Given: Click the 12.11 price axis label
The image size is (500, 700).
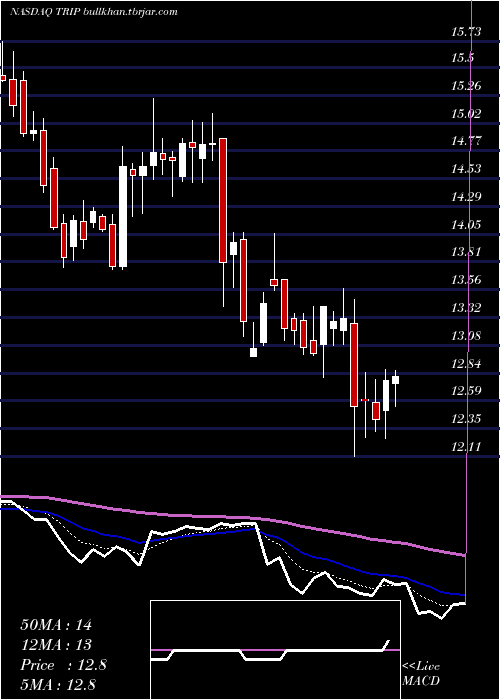Looking at the screenshot, I should [x=467, y=446].
